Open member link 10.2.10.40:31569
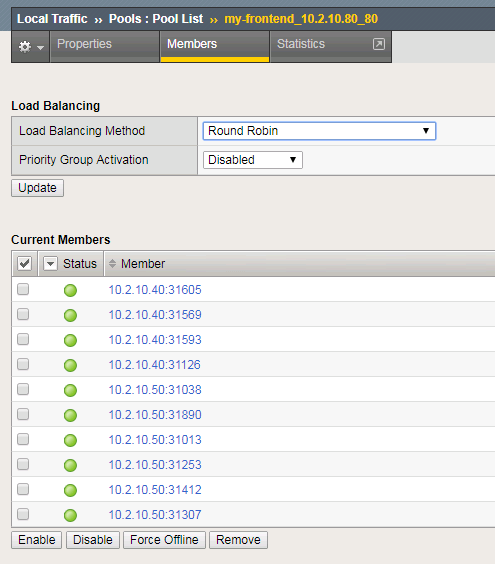The image size is (495, 564). [155, 315]
